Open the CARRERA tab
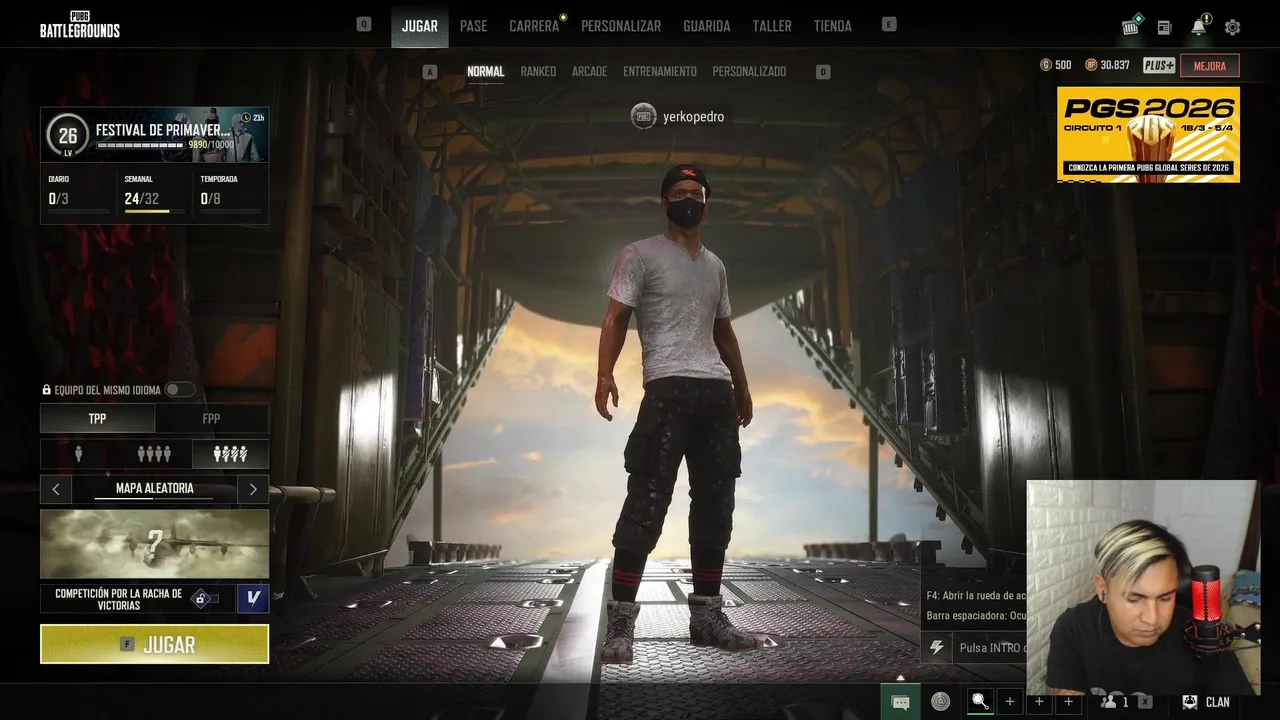The width and height of the screenshot is (1280, 720). point(534,26)
